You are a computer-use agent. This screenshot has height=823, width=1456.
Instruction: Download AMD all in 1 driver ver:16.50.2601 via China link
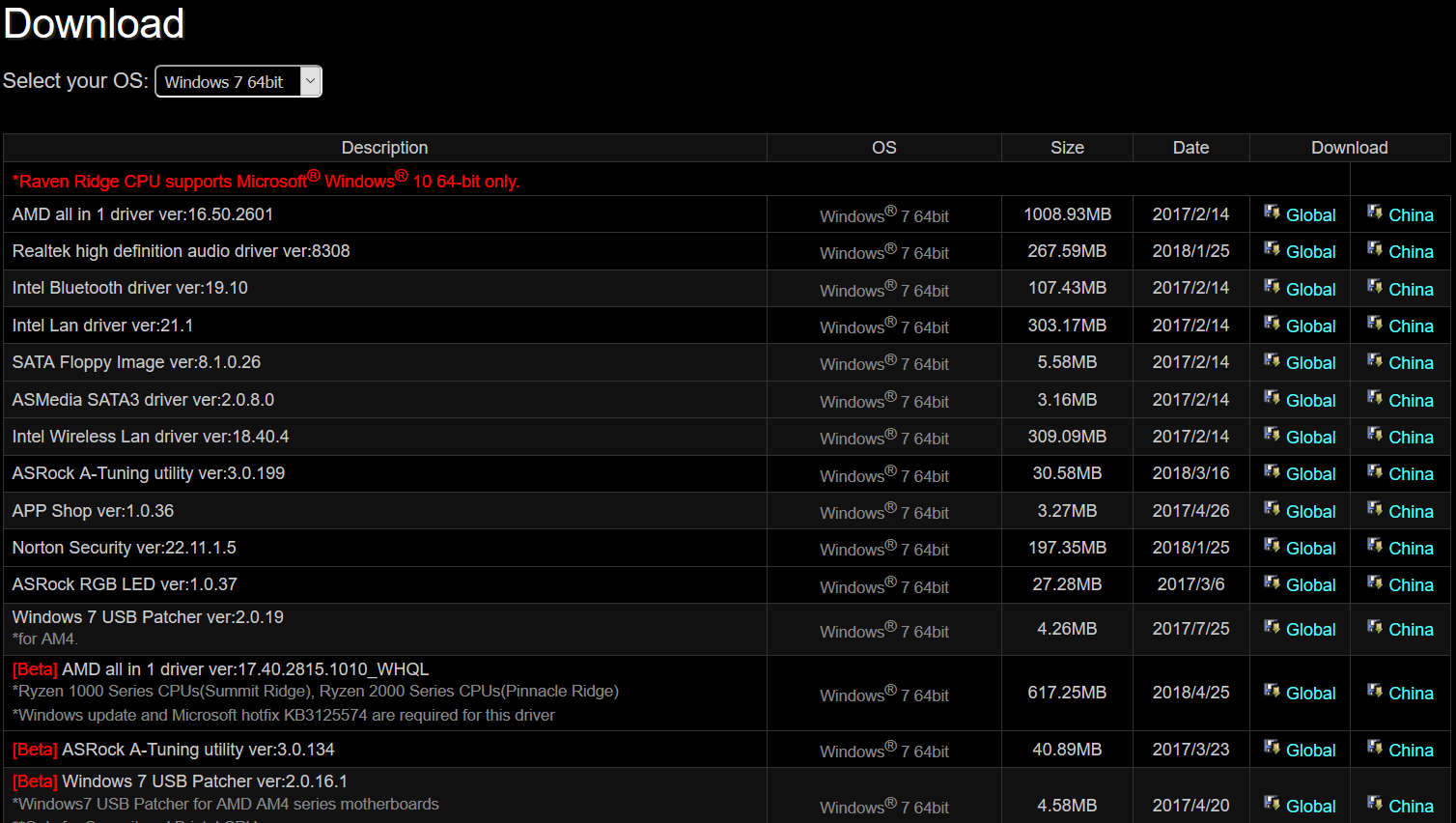point(1411,215)
